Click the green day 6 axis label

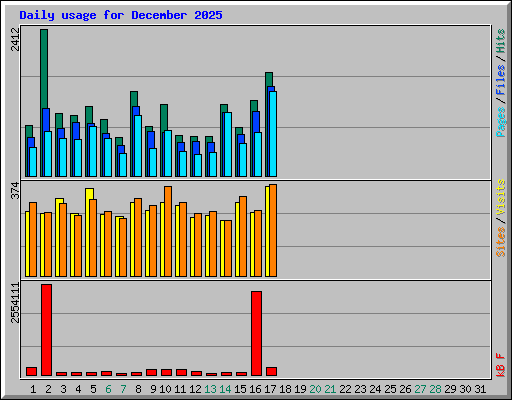tap(108, 389)
